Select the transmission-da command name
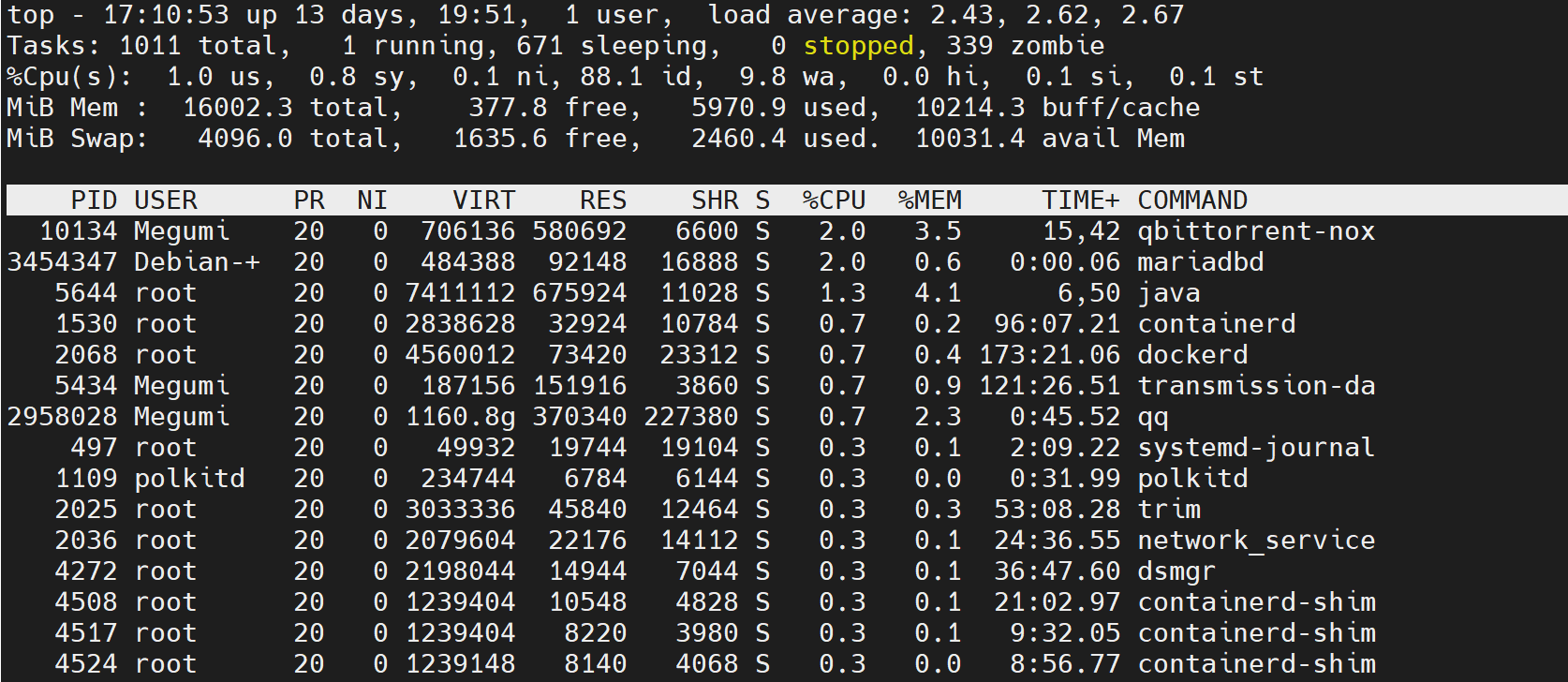1568x682 pixels. 1256,386
